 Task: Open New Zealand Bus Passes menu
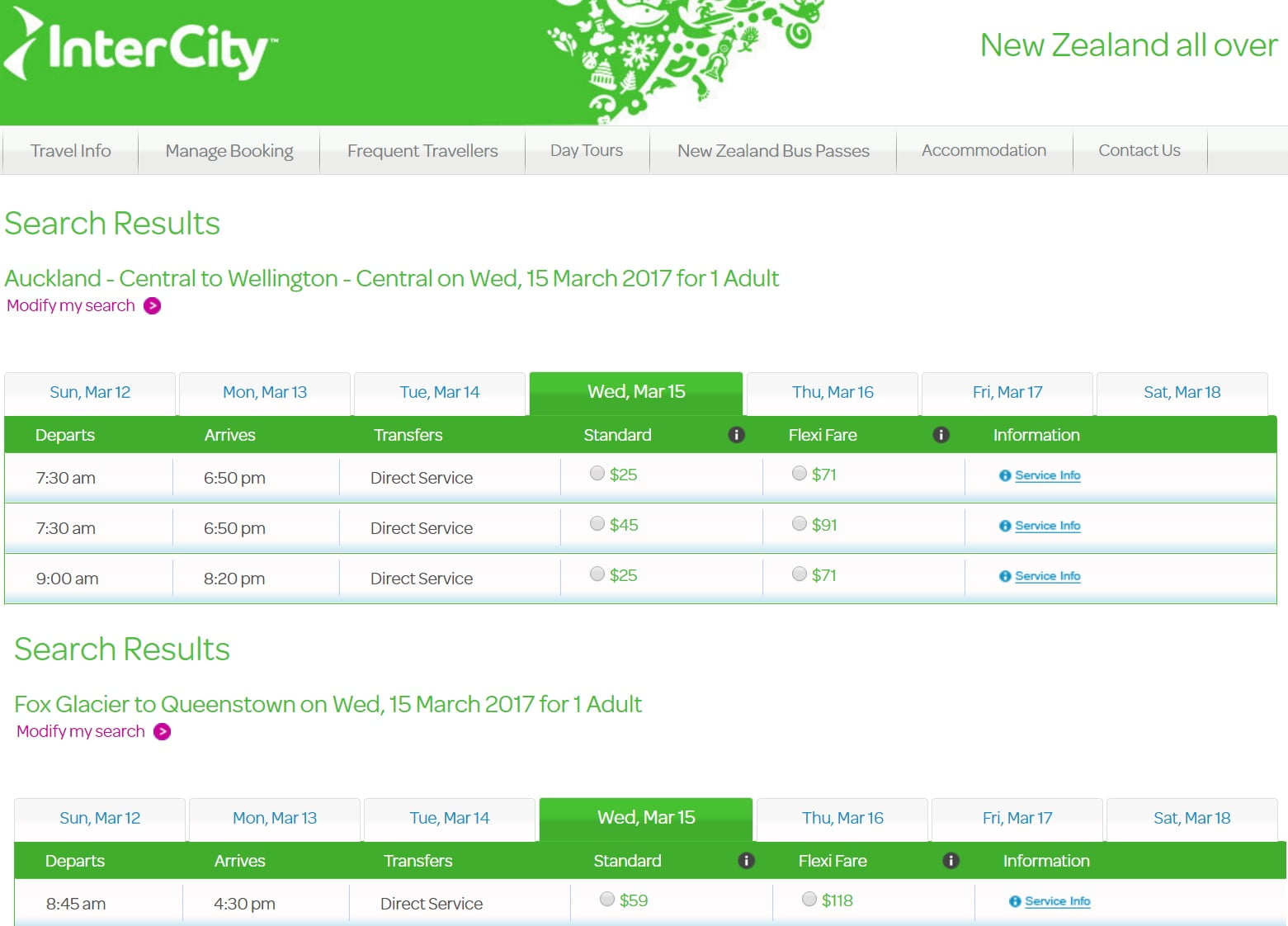773,150
